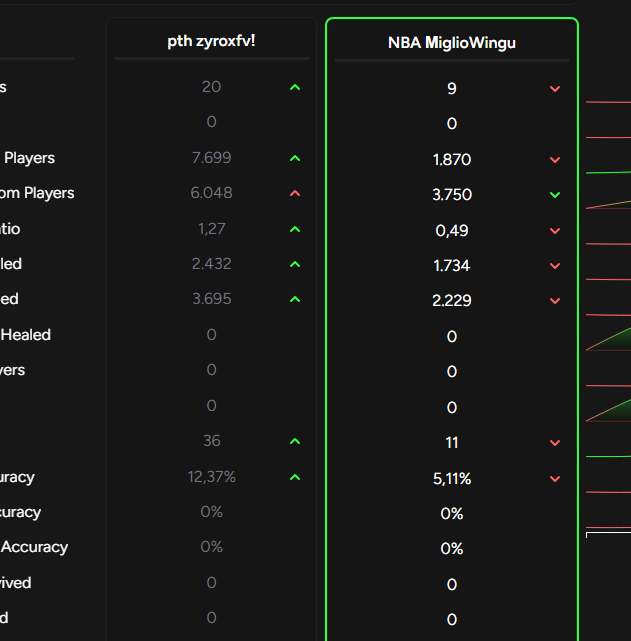This screenshot has height=641, width=631.
Task: Click value '0,49' in NBA MiglioWingu column
Action: pyautogui.click(x=452, y=231)
